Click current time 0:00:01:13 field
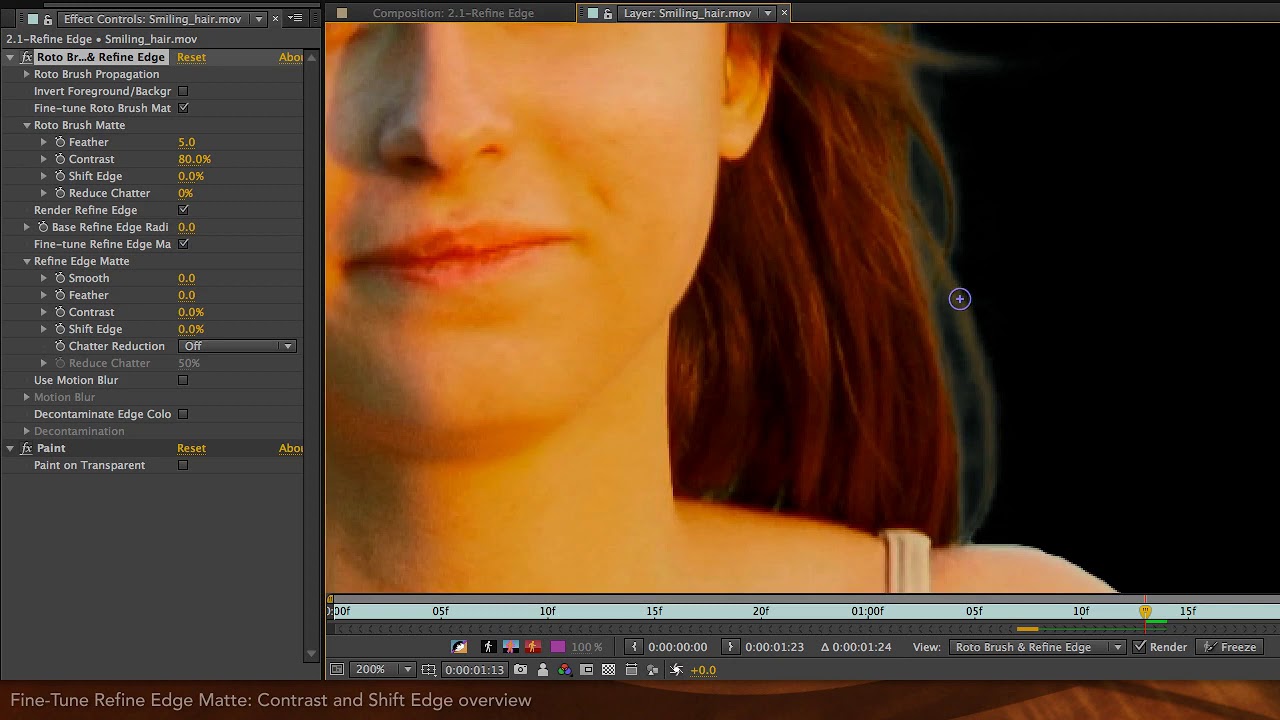Viewport: 1280px width, 720px height. [x=474, y=670]
